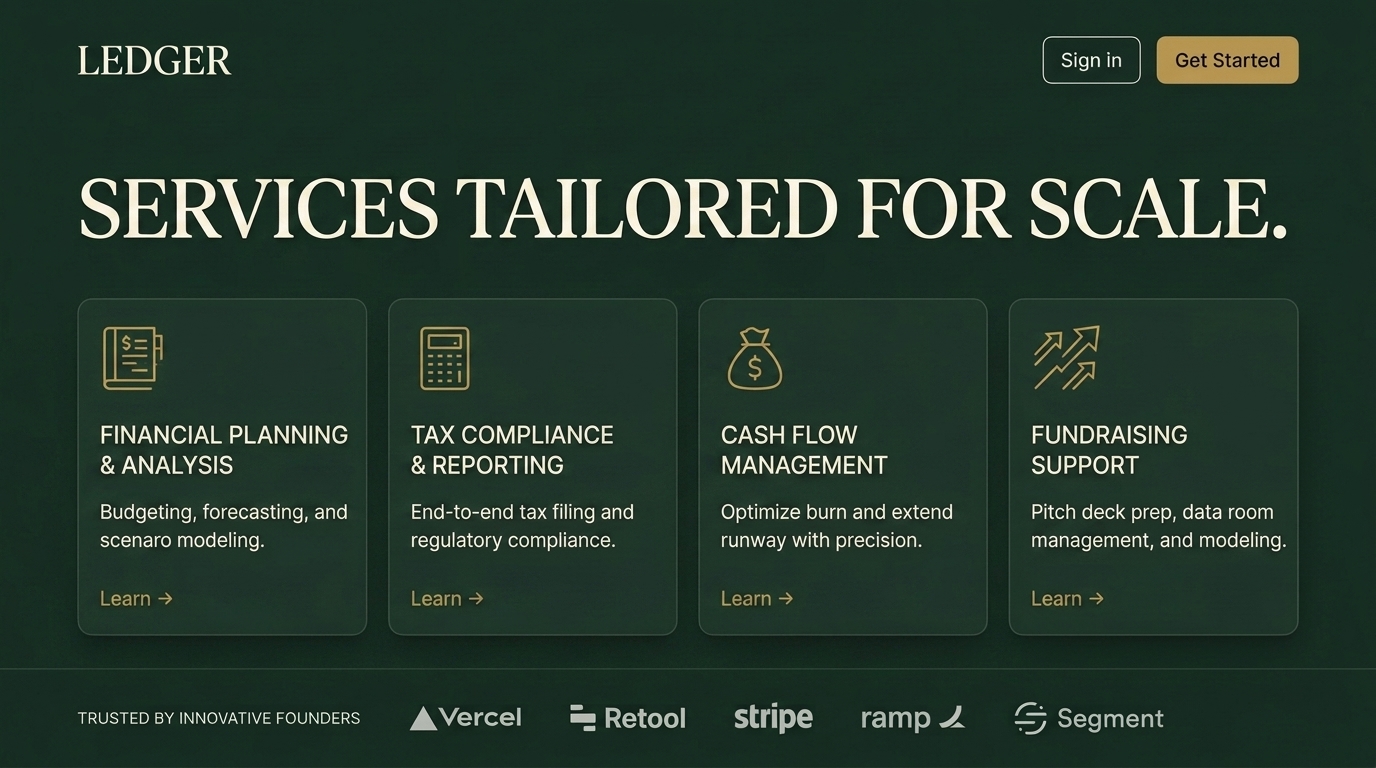Viewport: 1376px width, 768px height.
Task: Select the Financial Planning & Analysis heading
Action: pos(223,450)
